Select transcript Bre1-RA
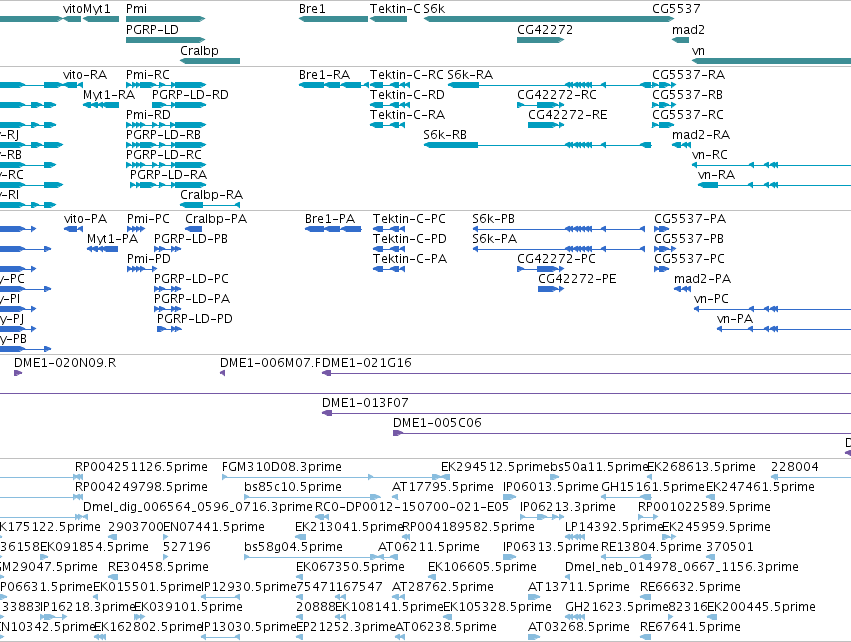The image size is (851, 642). [324, 74]
